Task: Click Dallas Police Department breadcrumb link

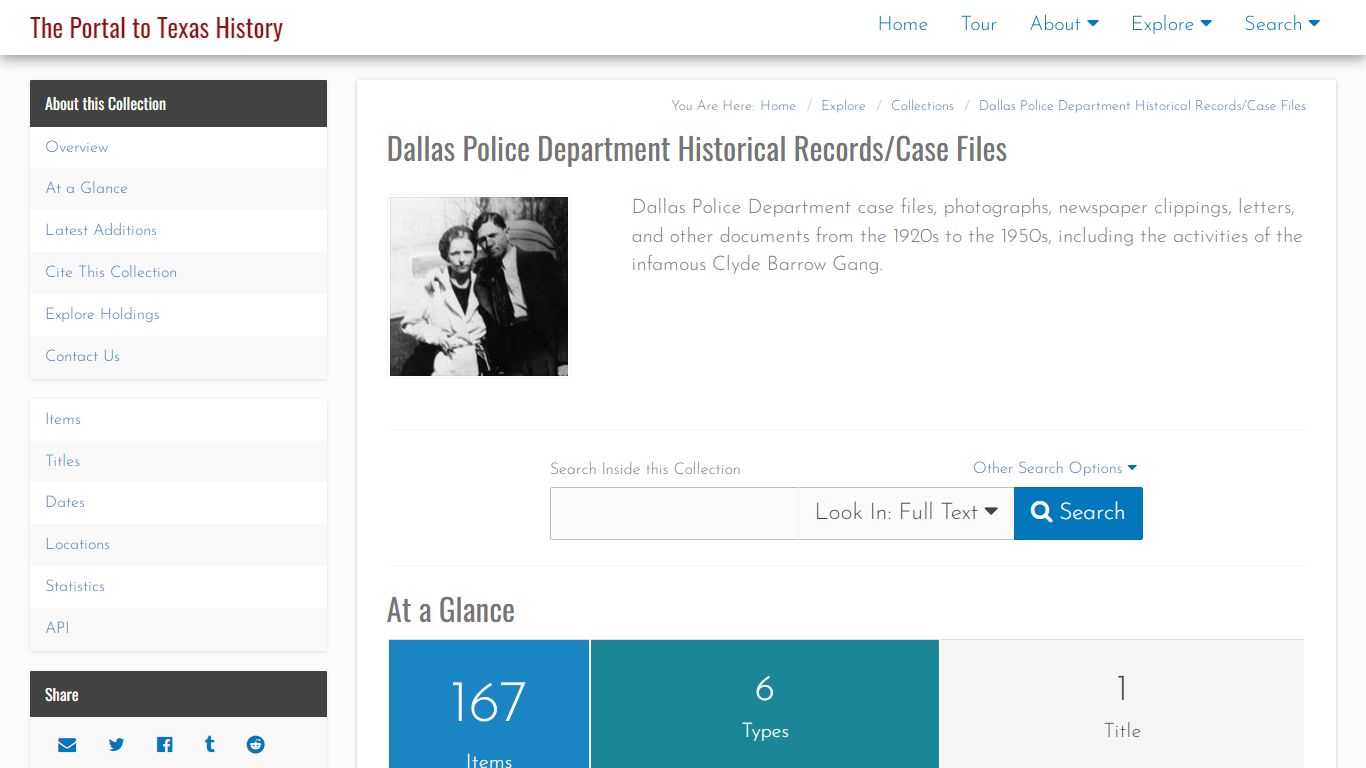Action: tap(1142, 106)
